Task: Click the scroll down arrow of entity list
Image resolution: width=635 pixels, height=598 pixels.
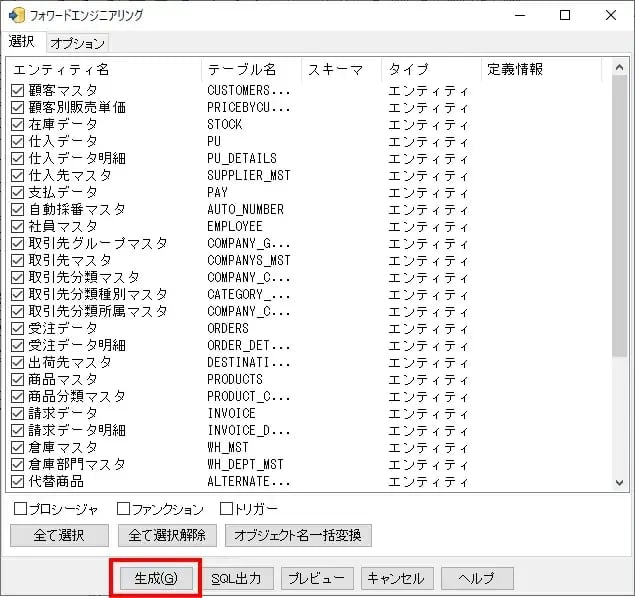Action: pyautogui.click(x=620, y=482)
